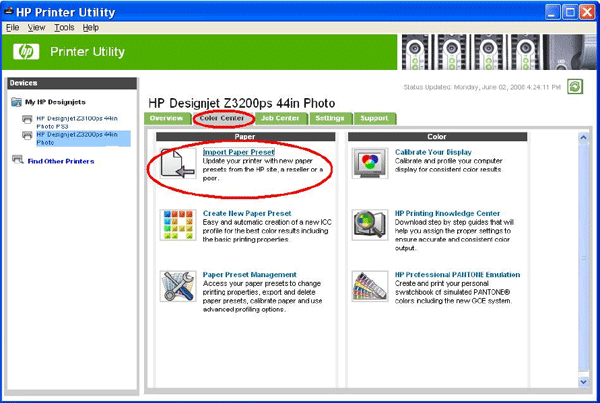600x403 pixels.
Task: Switch to the Support tab
Action: [x=374, y=118]
